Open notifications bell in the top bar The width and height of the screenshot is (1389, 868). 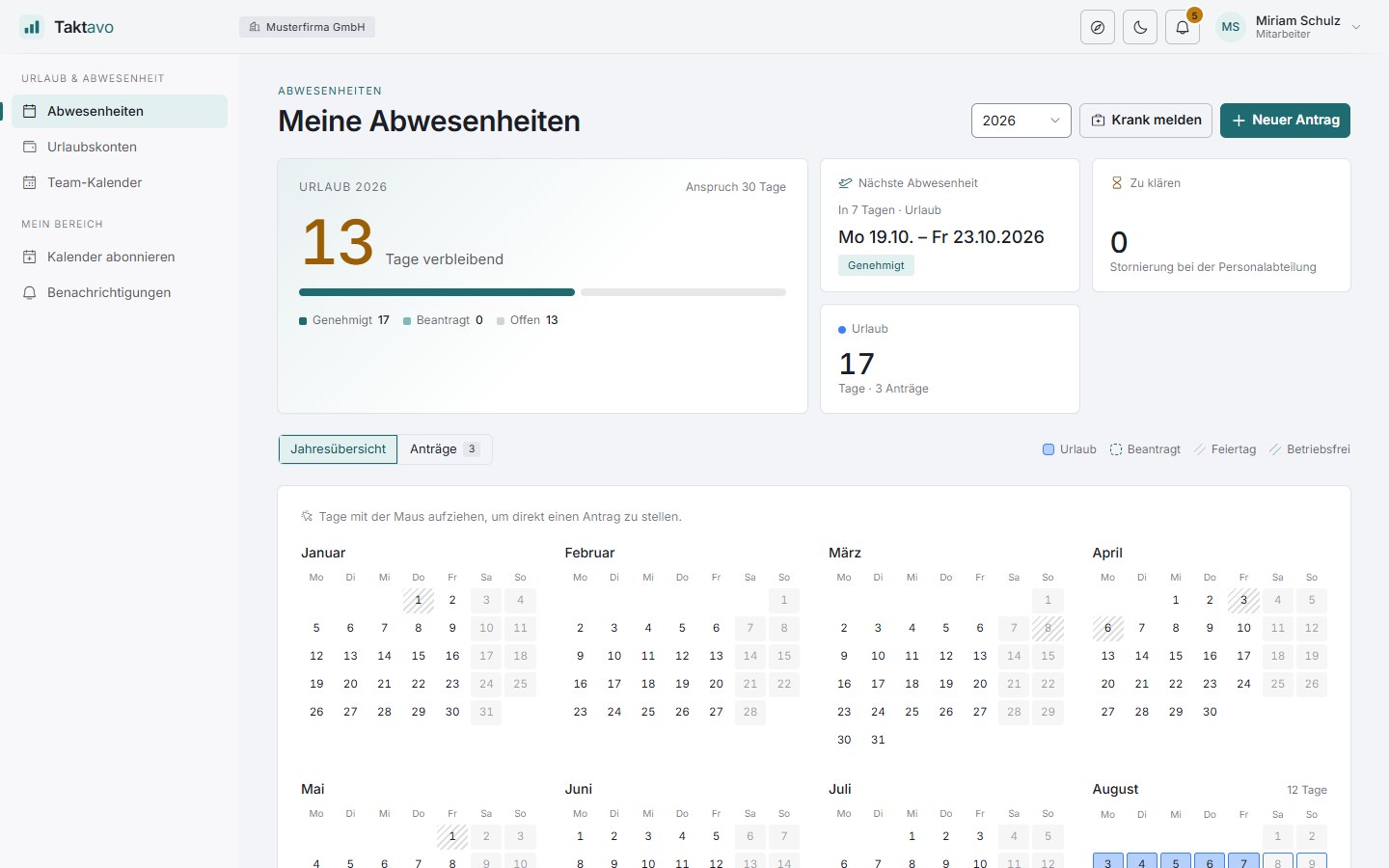[x=1183, y=27]
